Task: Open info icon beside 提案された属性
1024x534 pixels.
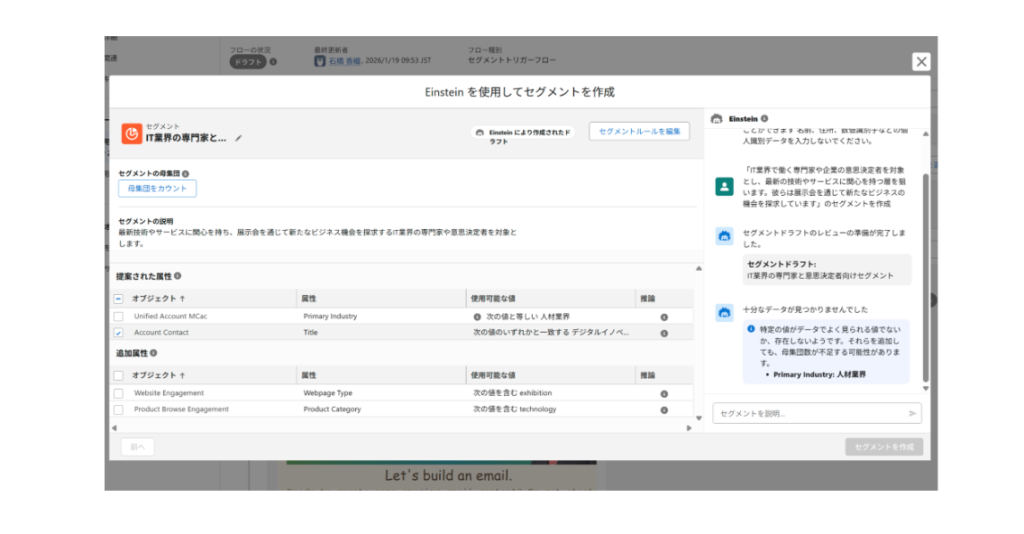Action: [178, 276]
